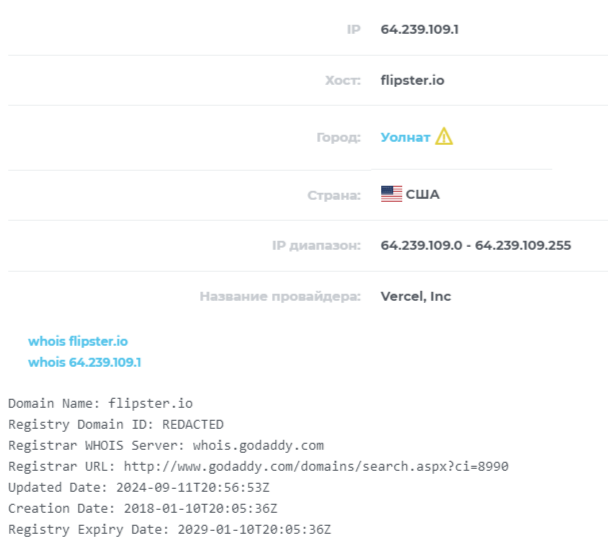Screen dimensions: 608x542
Task: Click the Registrar WHOIS Server line
Action: [x=166, y=445]
